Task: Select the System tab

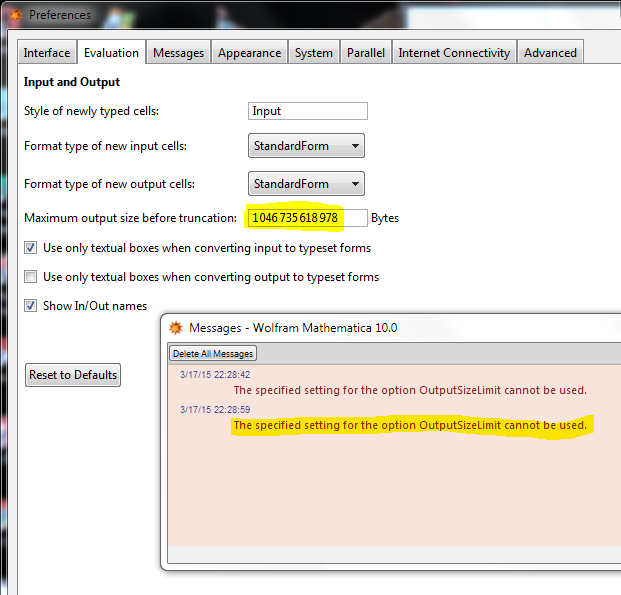Action: (x=313, y=53)
